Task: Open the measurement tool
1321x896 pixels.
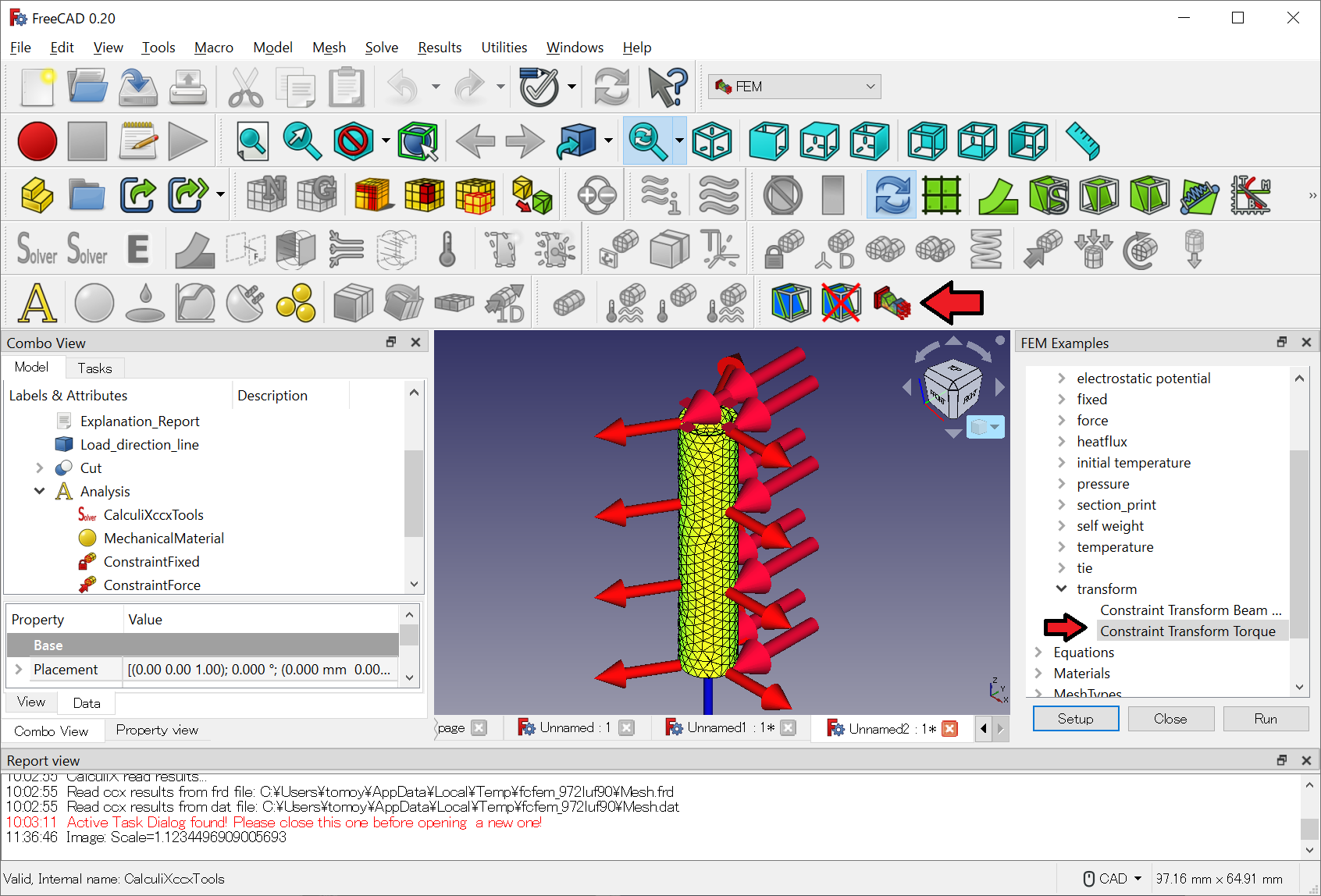Action: [x=1082, y=141]
